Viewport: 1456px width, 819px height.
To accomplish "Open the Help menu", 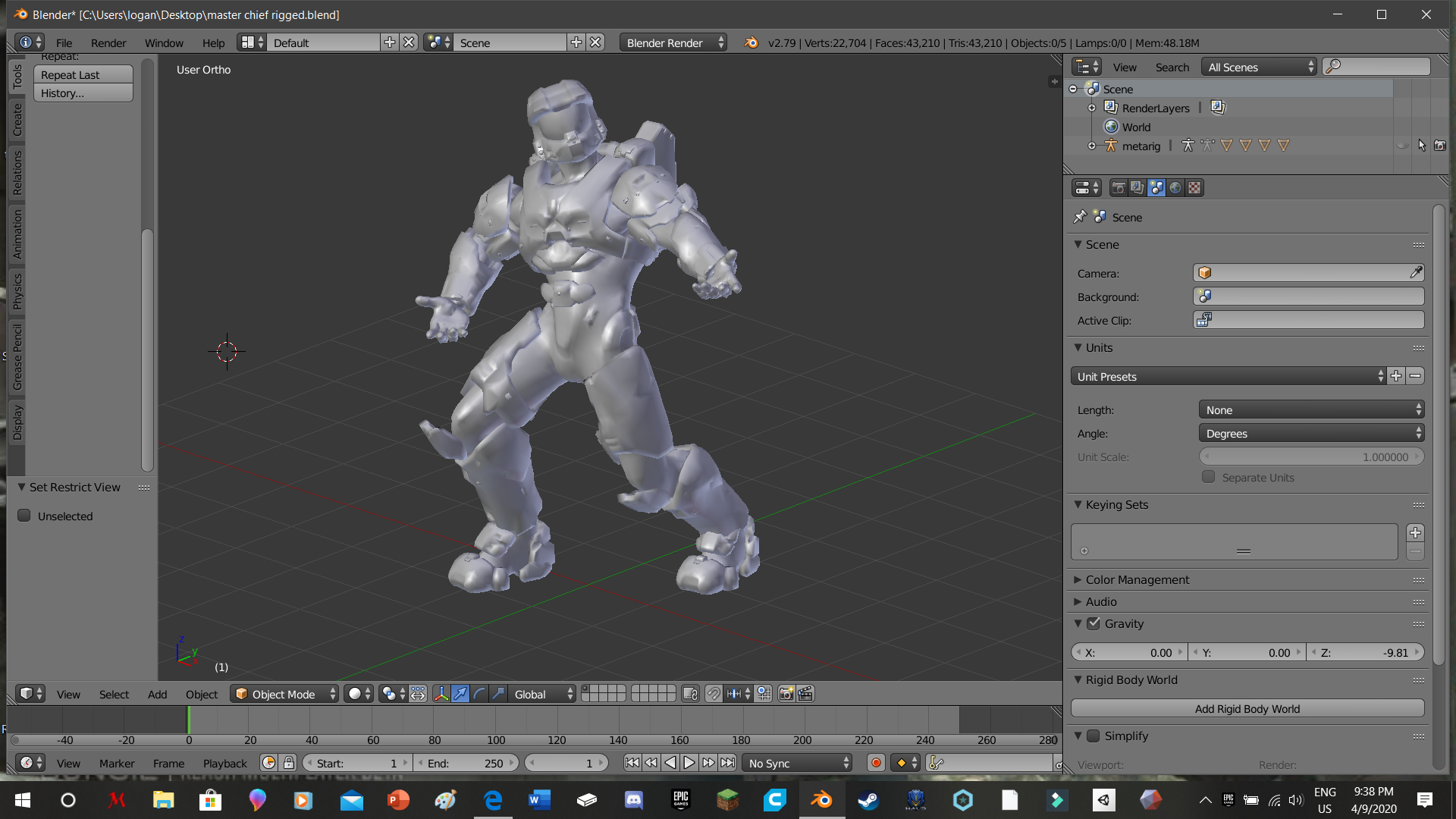I will pos(213,42).
